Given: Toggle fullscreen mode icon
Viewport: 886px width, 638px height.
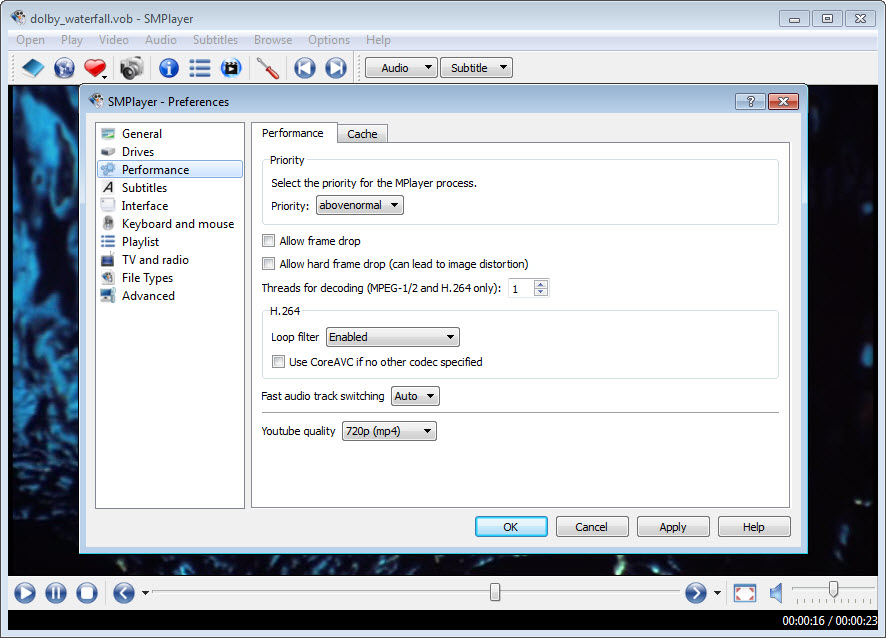Looking at the screenshot, I should tap(744, 593).
